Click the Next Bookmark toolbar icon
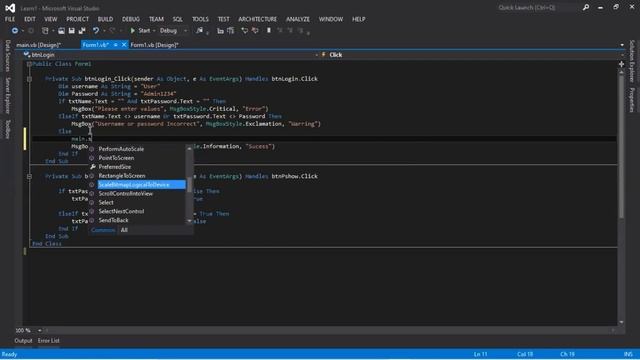The image size is (640, 360). point(290,31)
